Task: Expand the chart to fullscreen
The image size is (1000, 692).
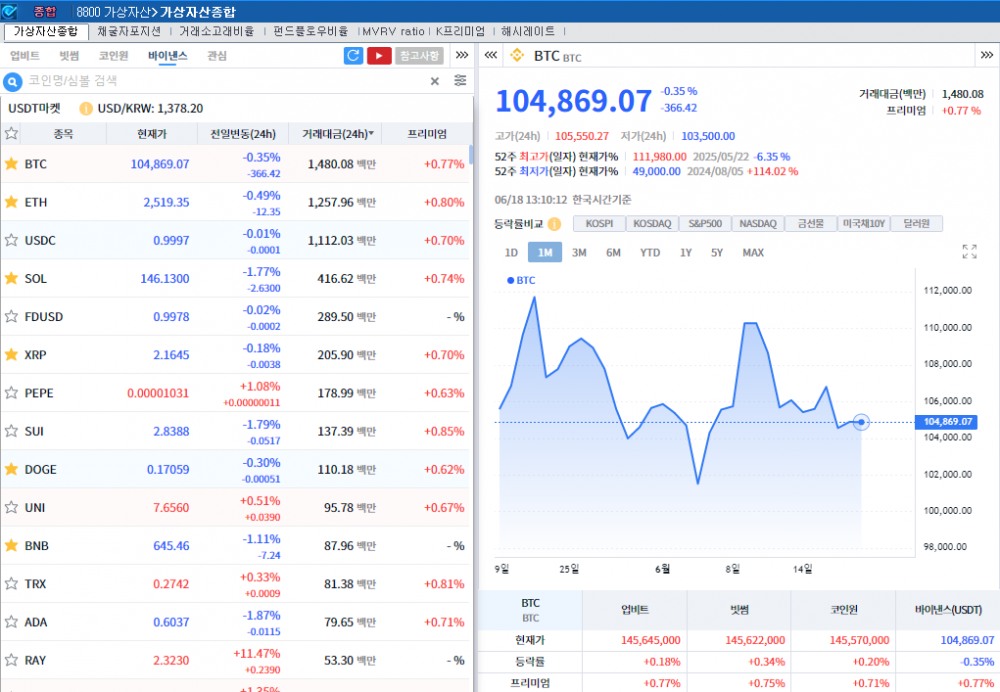Action: (969, 252)
